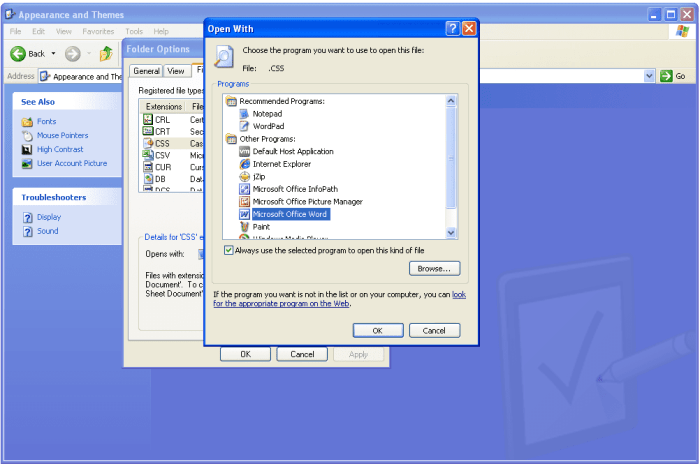Toggle Always use the selected program checkbox
This screenshot has width=700, height=466.
pyautogui.click(x=229, y=250)
